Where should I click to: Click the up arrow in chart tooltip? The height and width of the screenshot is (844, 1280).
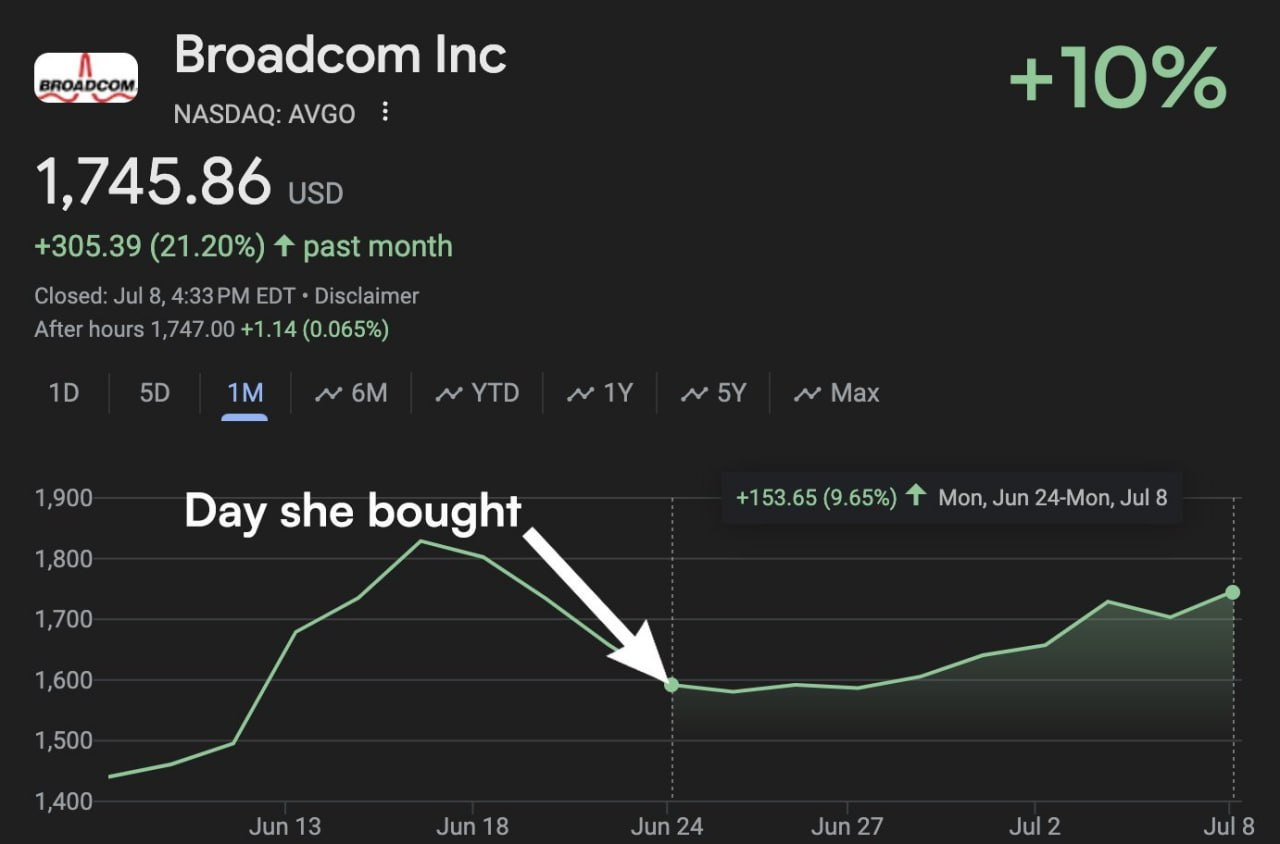[x=916, y=496]
